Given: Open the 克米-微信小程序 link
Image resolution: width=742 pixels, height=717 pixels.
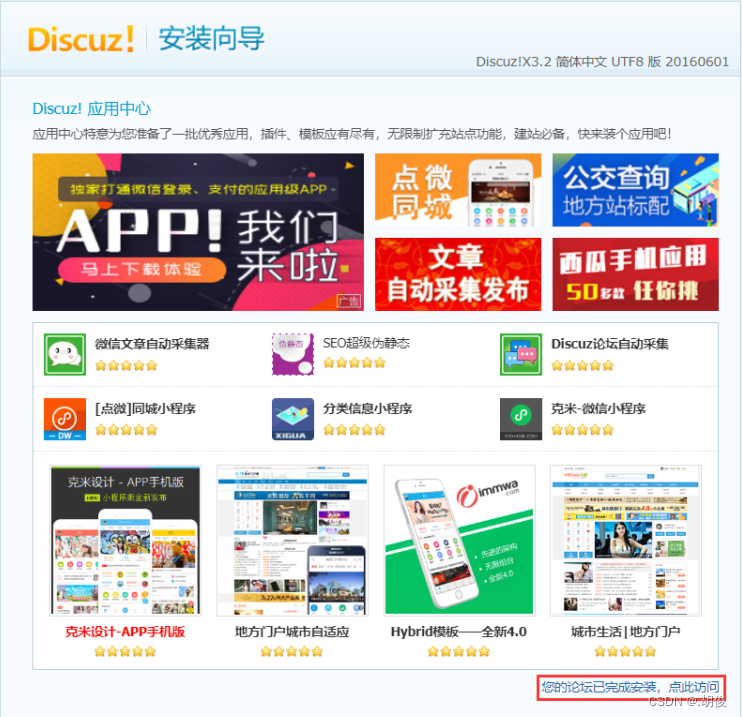Looking at the screenshot, I should pos(598,408).
